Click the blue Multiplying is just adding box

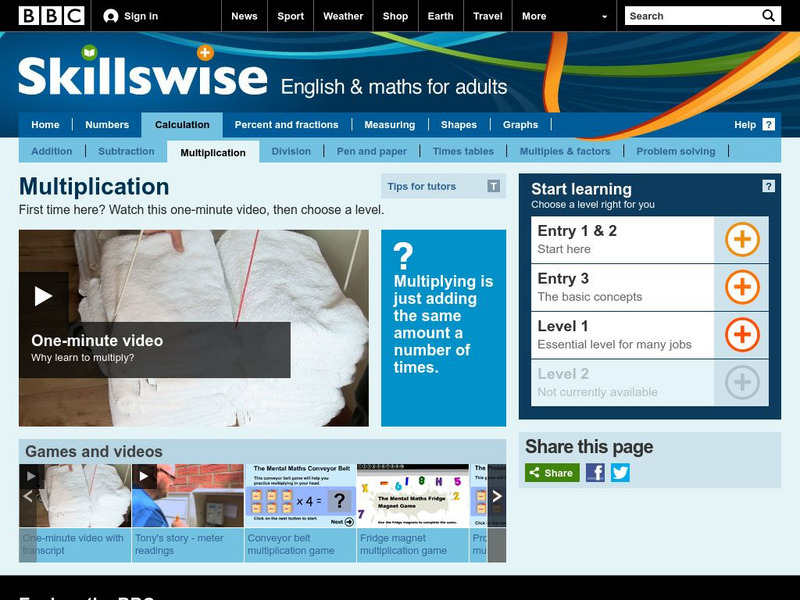point(443,328)
